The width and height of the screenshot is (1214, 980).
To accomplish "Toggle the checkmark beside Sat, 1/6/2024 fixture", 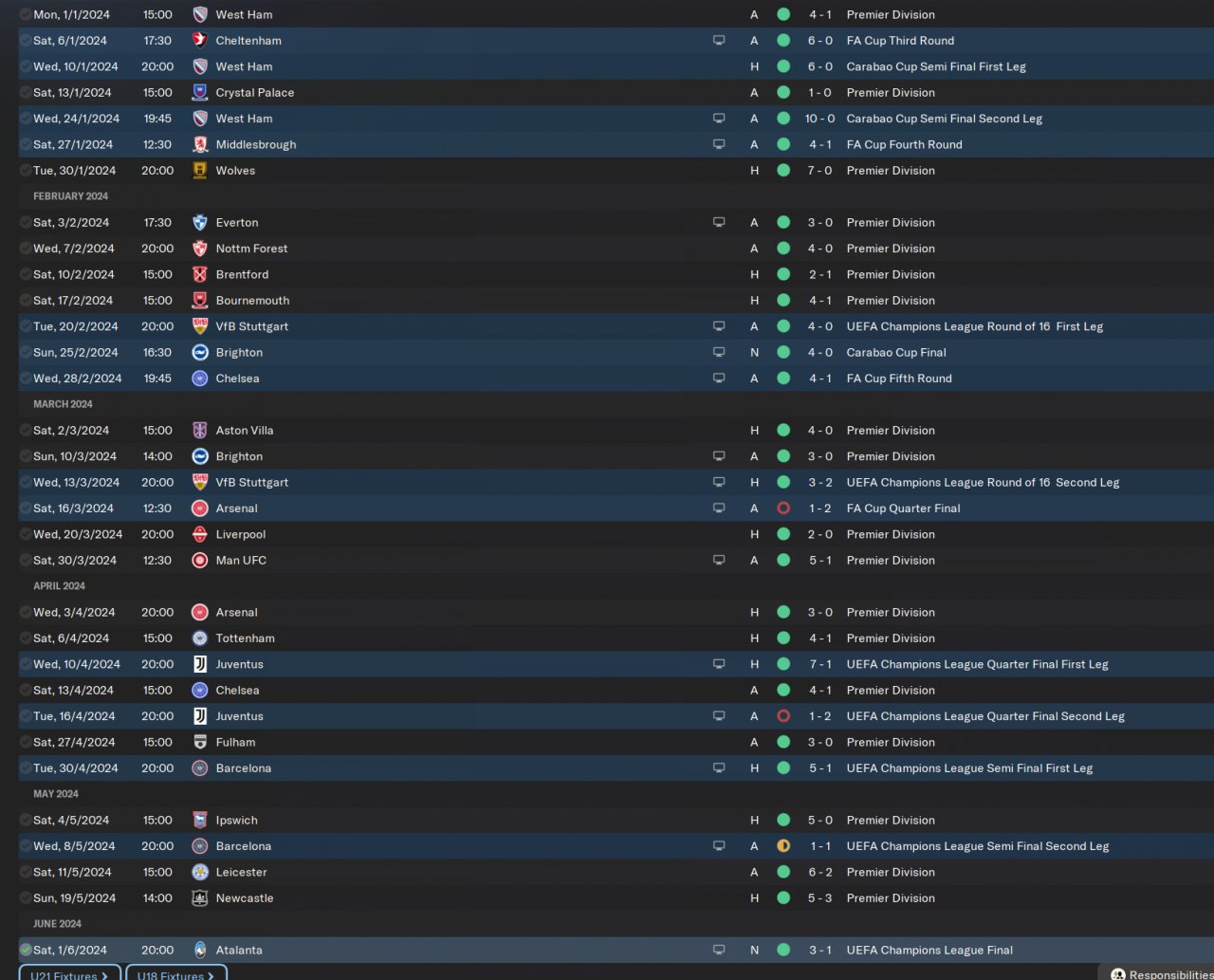I will [x=26, y=950].
